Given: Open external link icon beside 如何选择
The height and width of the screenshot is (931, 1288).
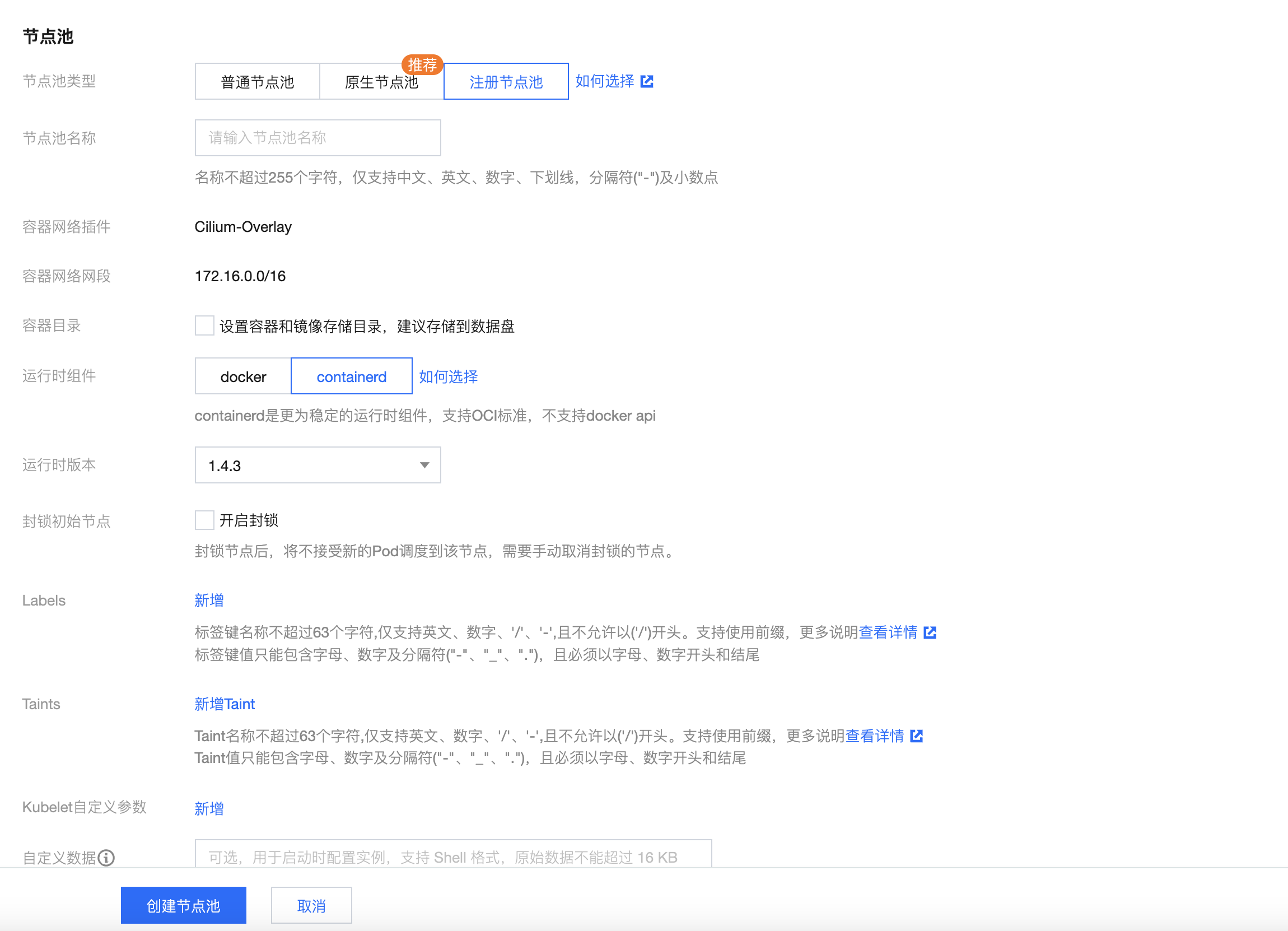Looking at the screenshot, I should point(646,81).
